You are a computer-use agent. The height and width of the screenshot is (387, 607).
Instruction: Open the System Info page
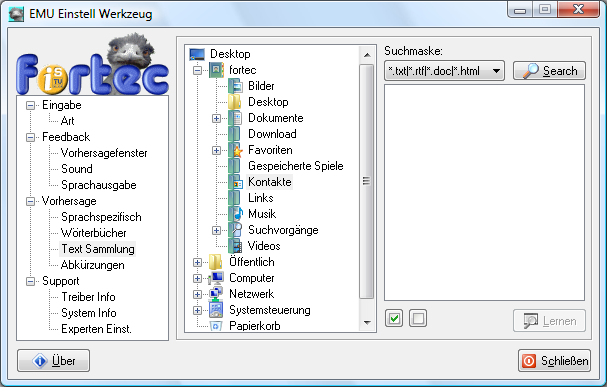coord(88,313)
